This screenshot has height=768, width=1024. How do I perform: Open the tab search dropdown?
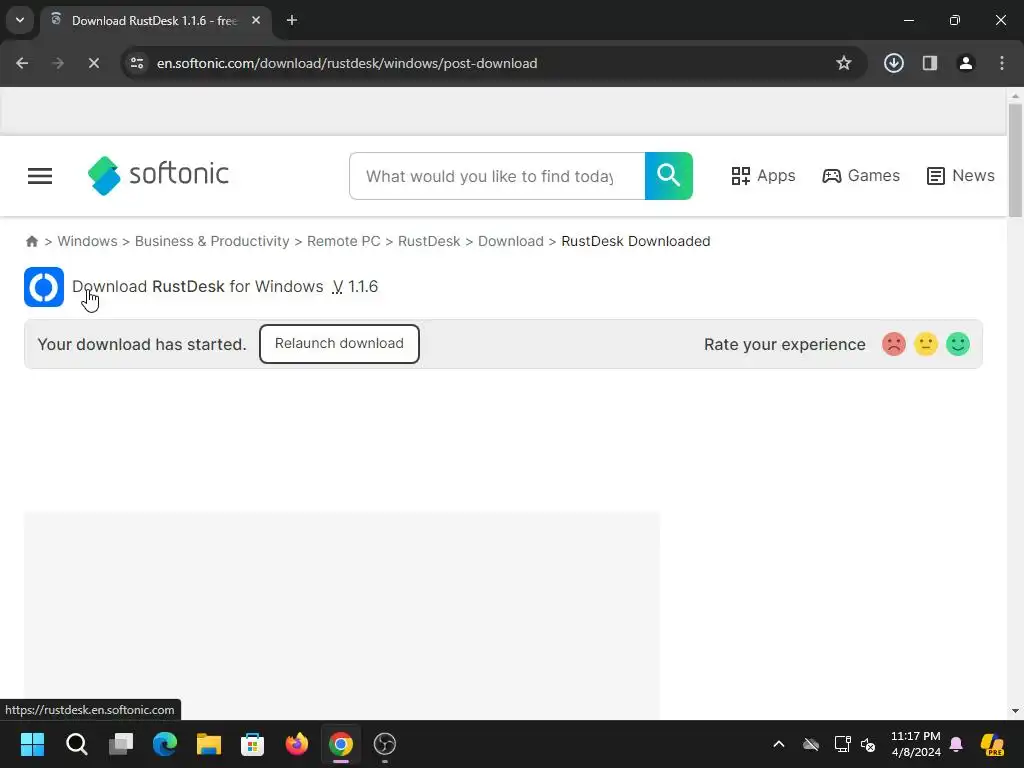[20, 20]
